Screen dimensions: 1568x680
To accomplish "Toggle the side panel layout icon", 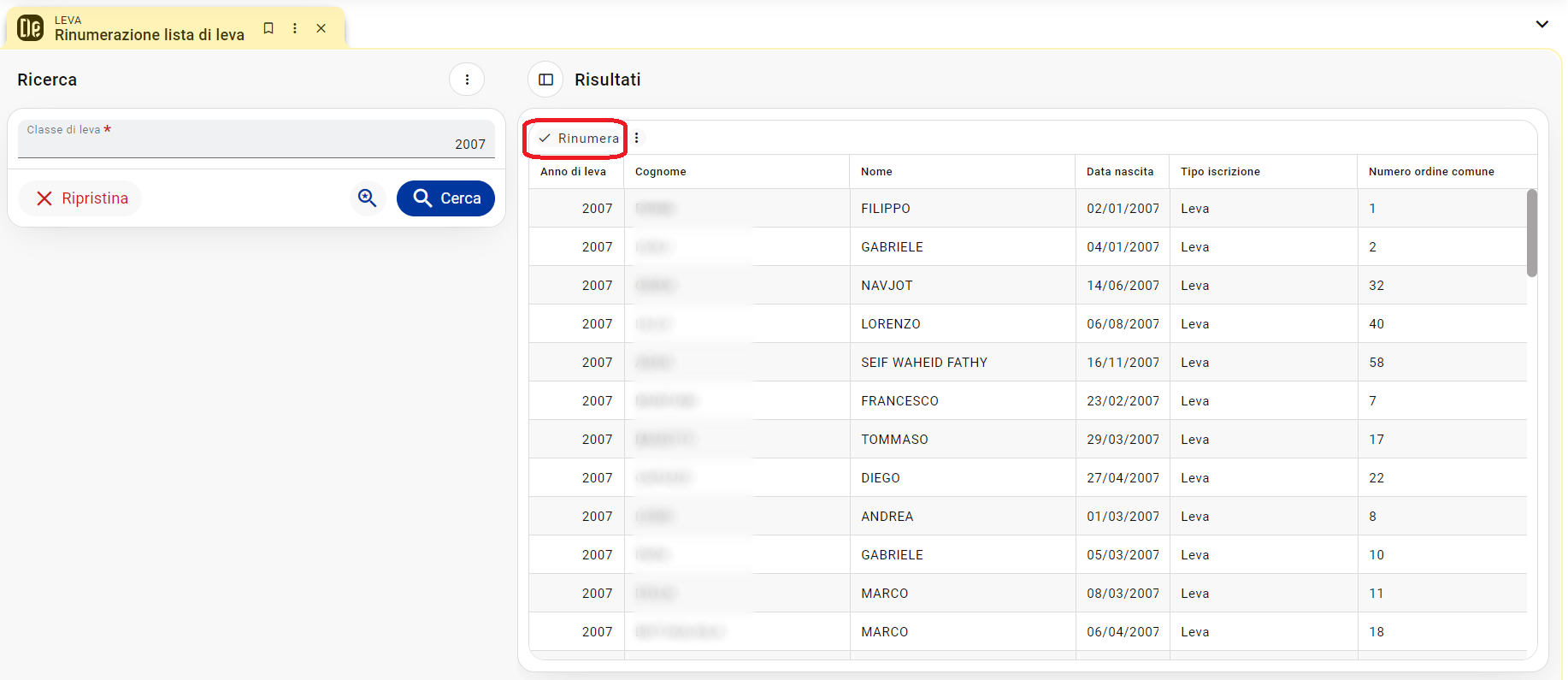I will pyautogui.click(x=545, y=80).
